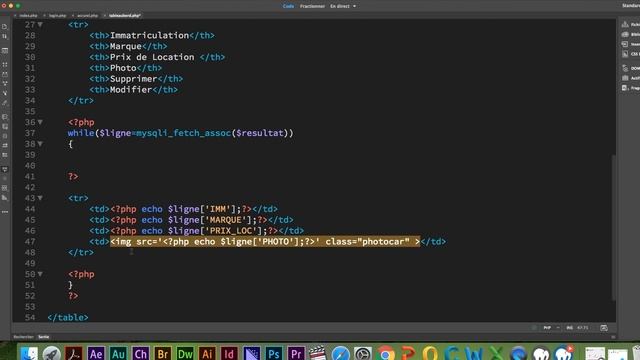640x360 pixels.
Task: Open the index.php document tab
Action: pos(28,16)
